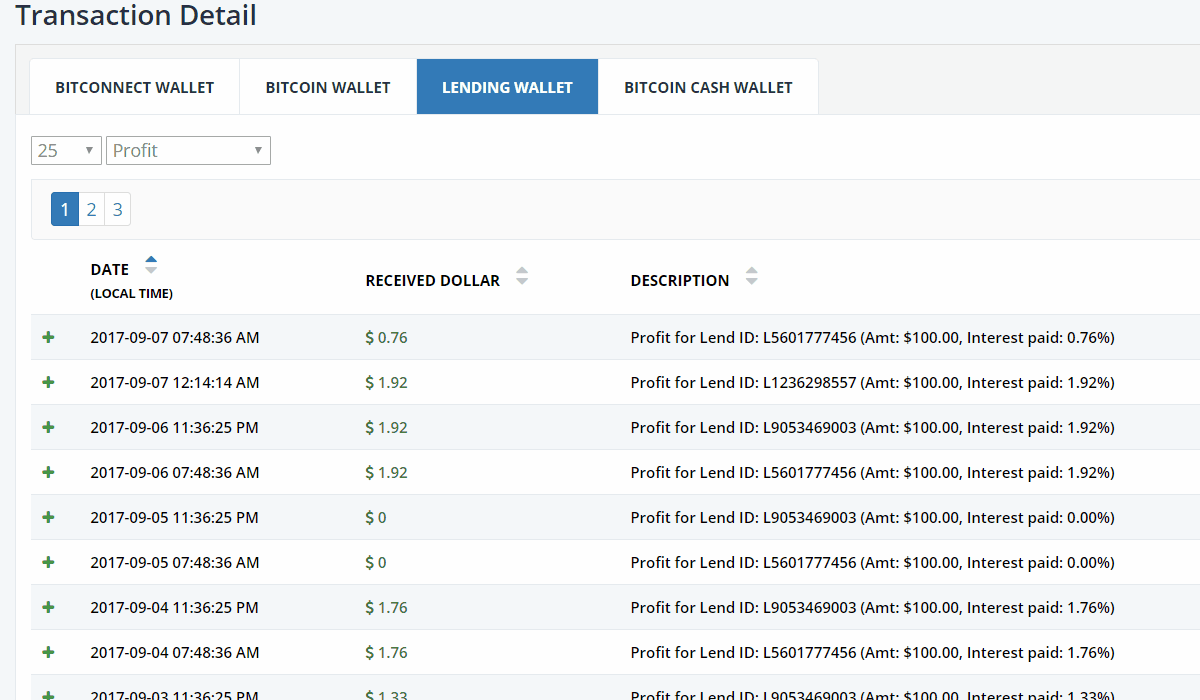Click $ 0 in the 2017-09-05 07:48:36 AM row

[x=376, y=563]
